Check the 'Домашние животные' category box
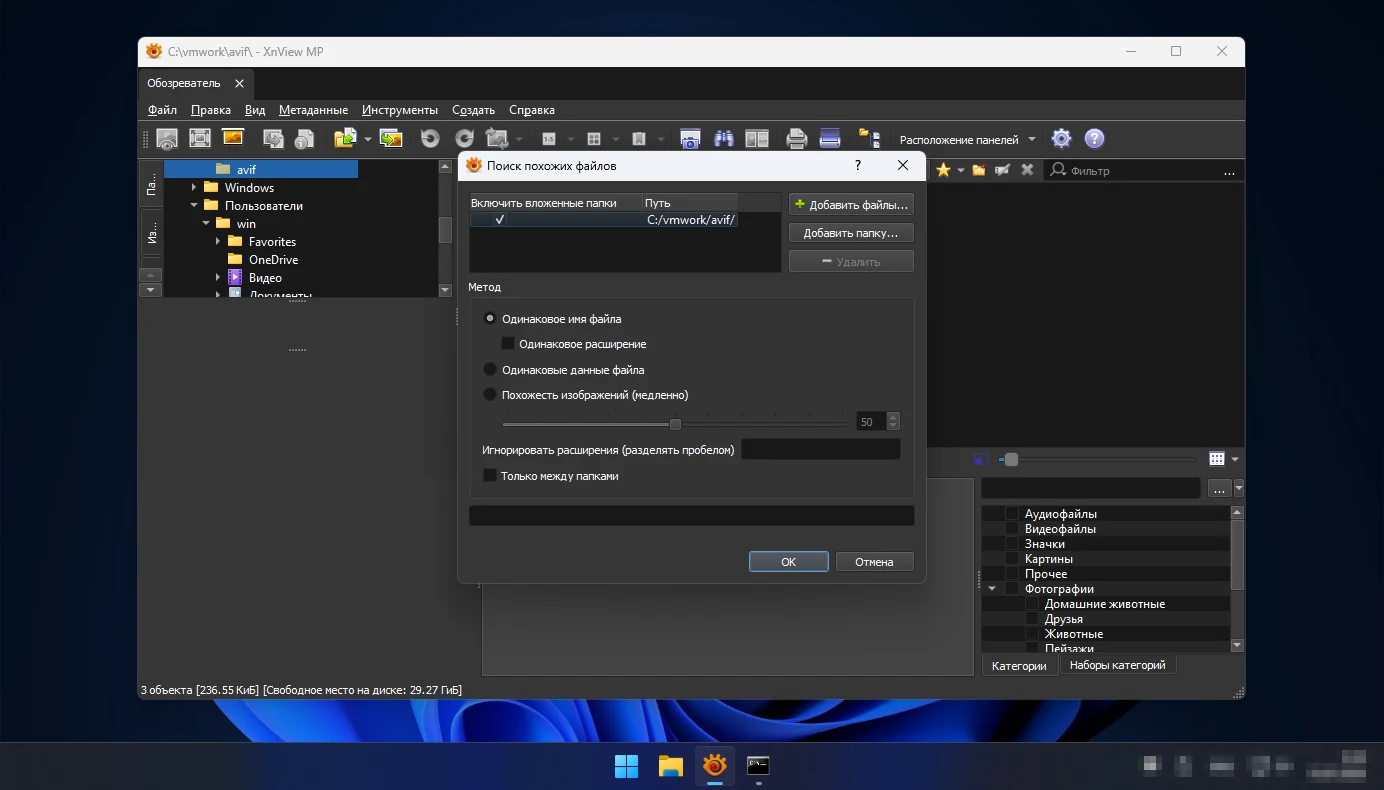This screenshot has width=1384, height=790. pyautogui.click(x=1032, y=604)
